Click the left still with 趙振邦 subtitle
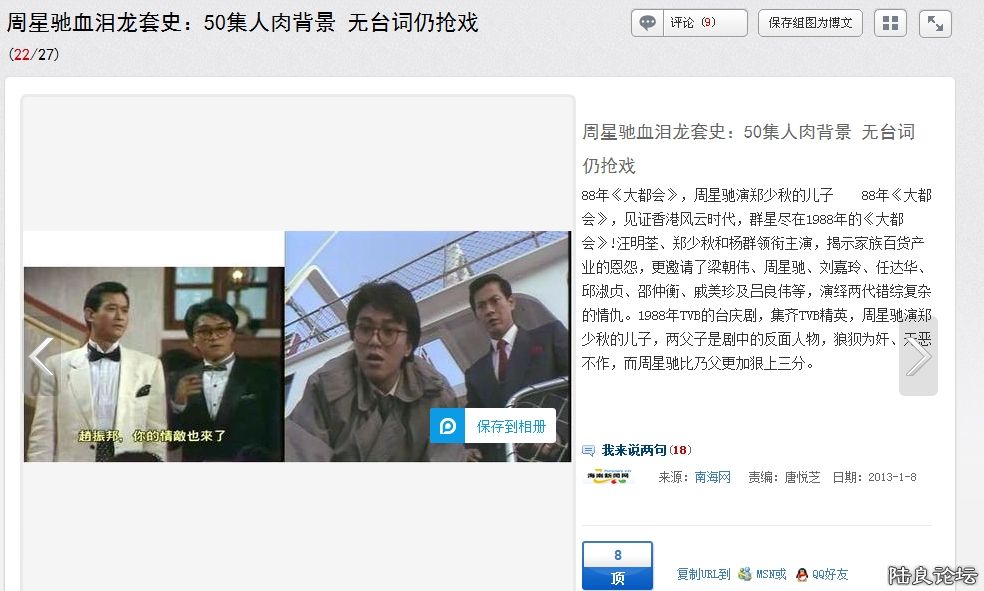984x591 pixels. pos(154,364)
